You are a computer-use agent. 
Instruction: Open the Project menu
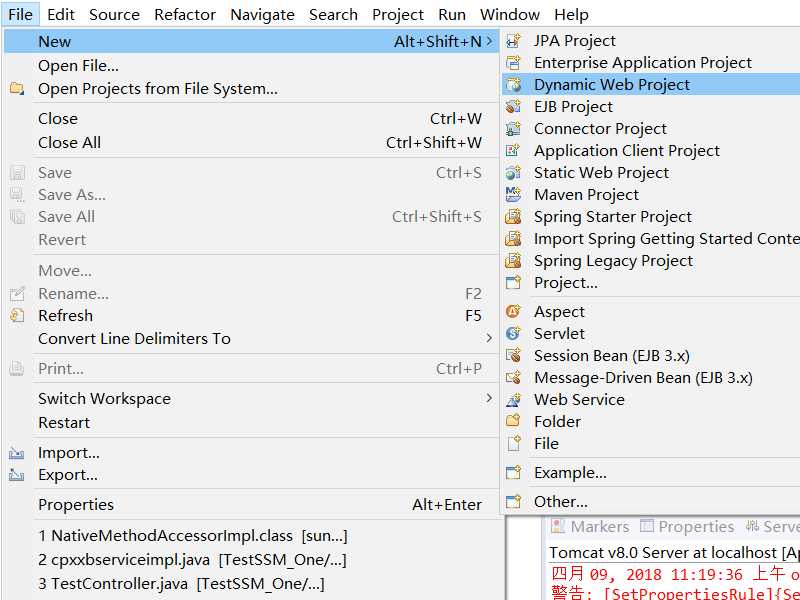[x=398, y=14]
